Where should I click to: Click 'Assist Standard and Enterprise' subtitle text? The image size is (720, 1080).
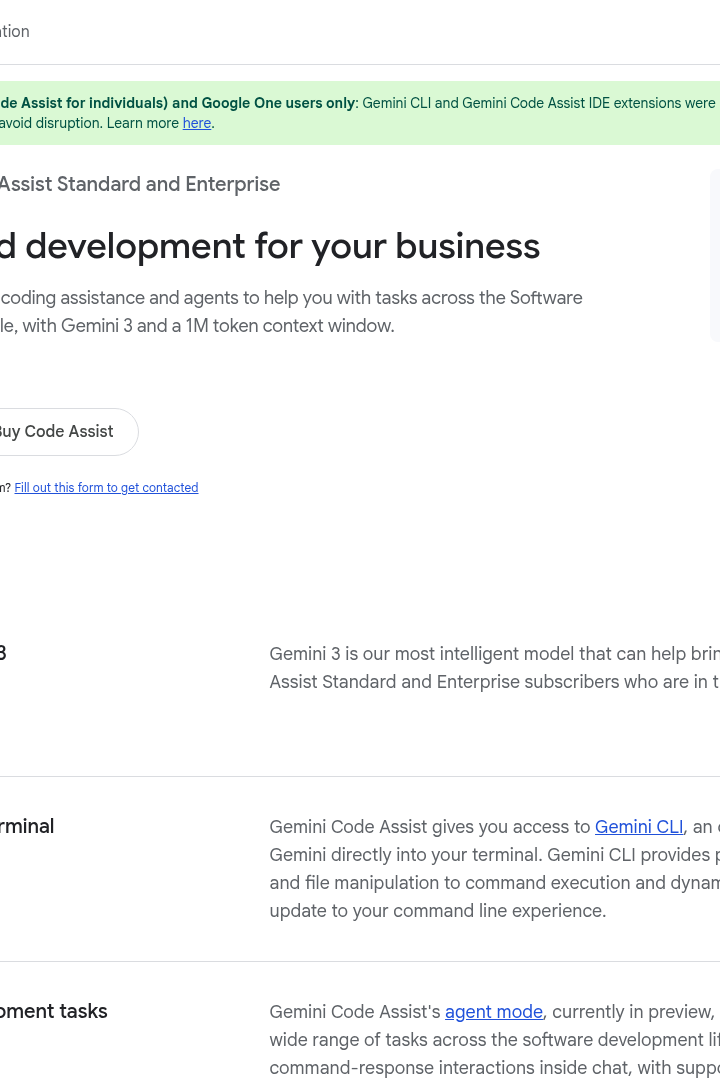coord(139,185)
